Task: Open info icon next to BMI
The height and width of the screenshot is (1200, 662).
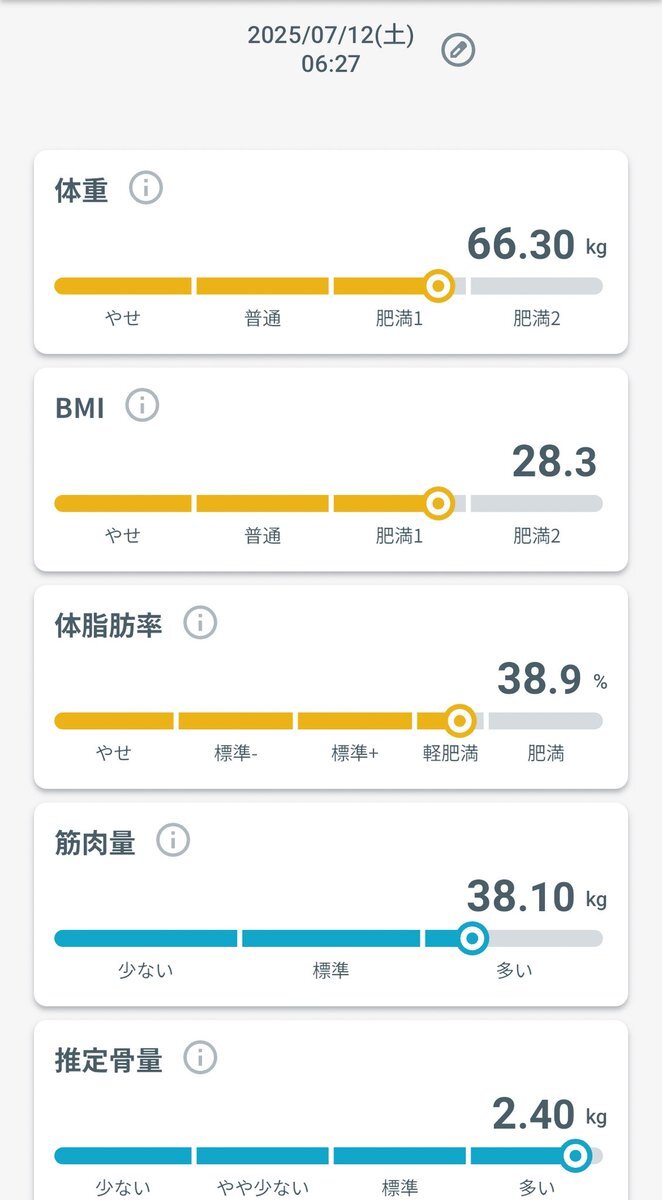Action: click(x=143, y=406)
